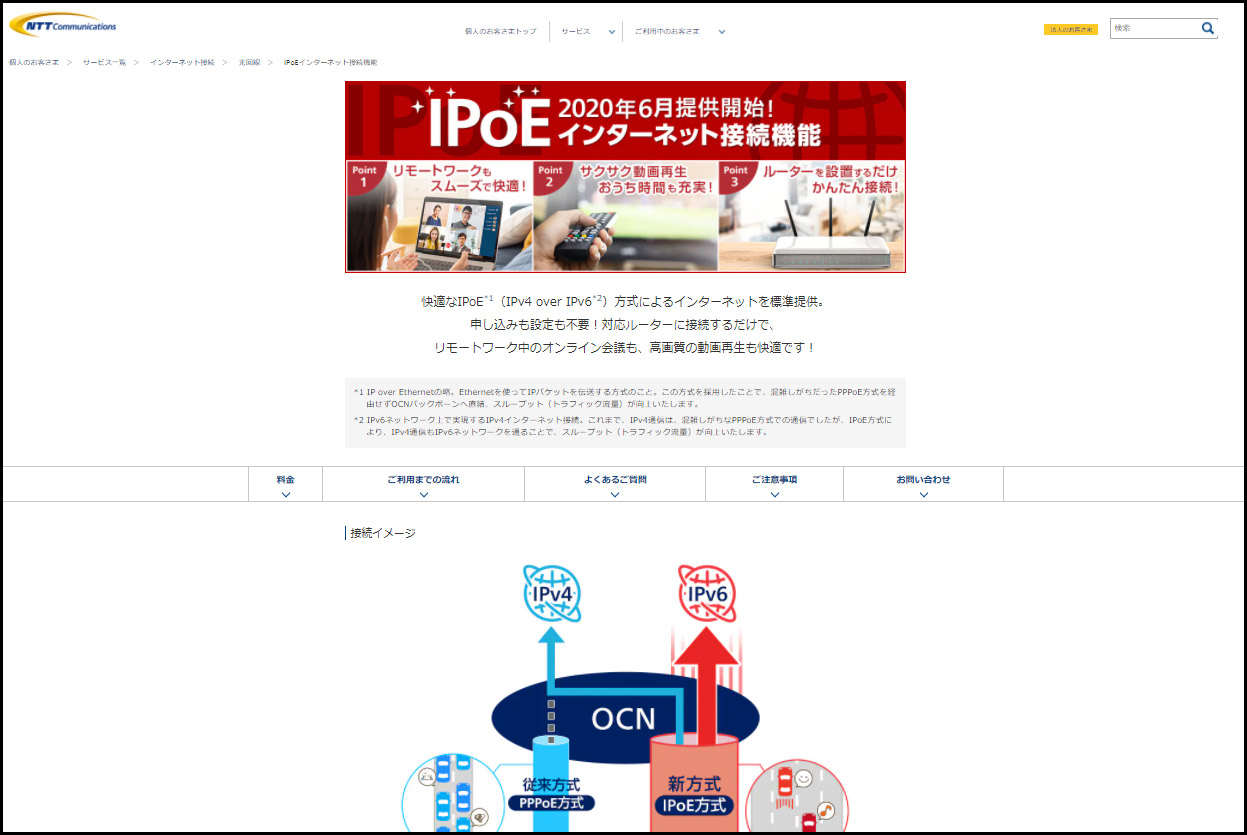
Task: Click the yellow 法人のお客さま button
Action: click(x=1071, y=30)
